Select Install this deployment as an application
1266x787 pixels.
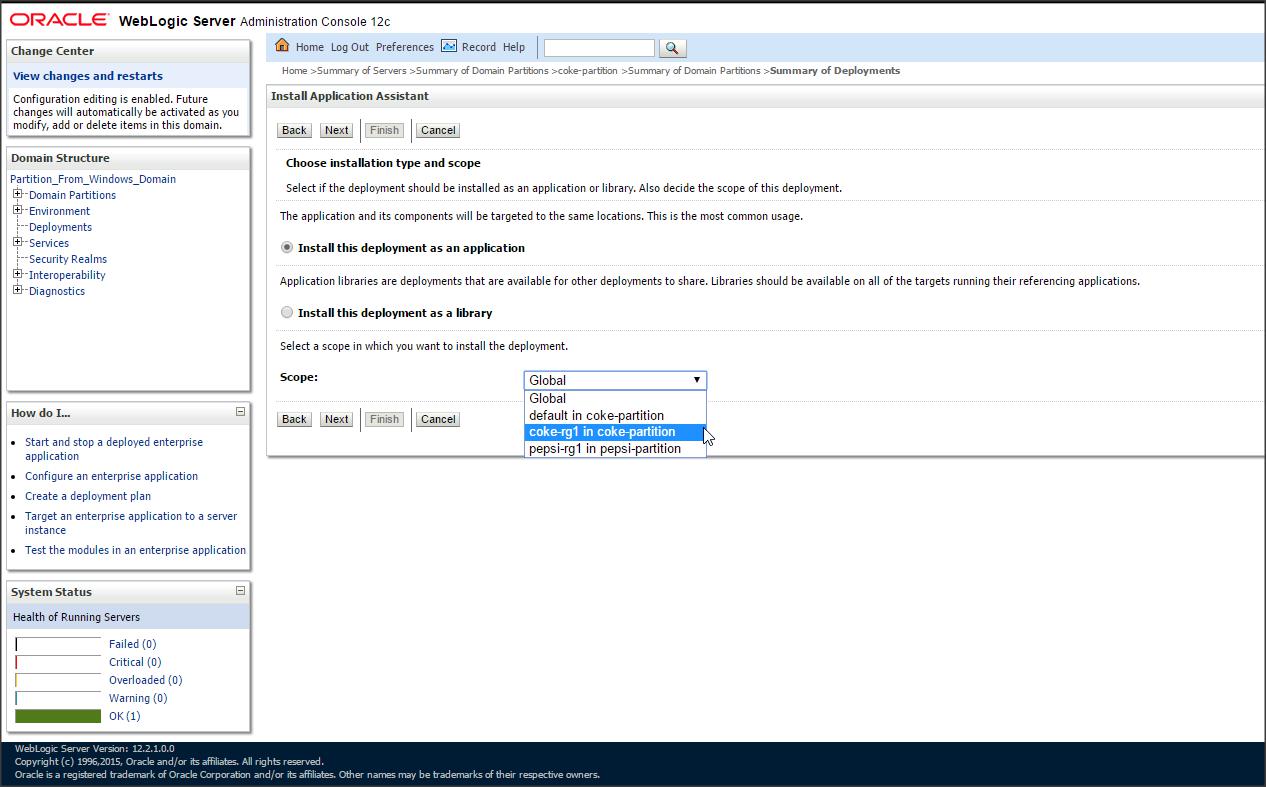[287, 247]
